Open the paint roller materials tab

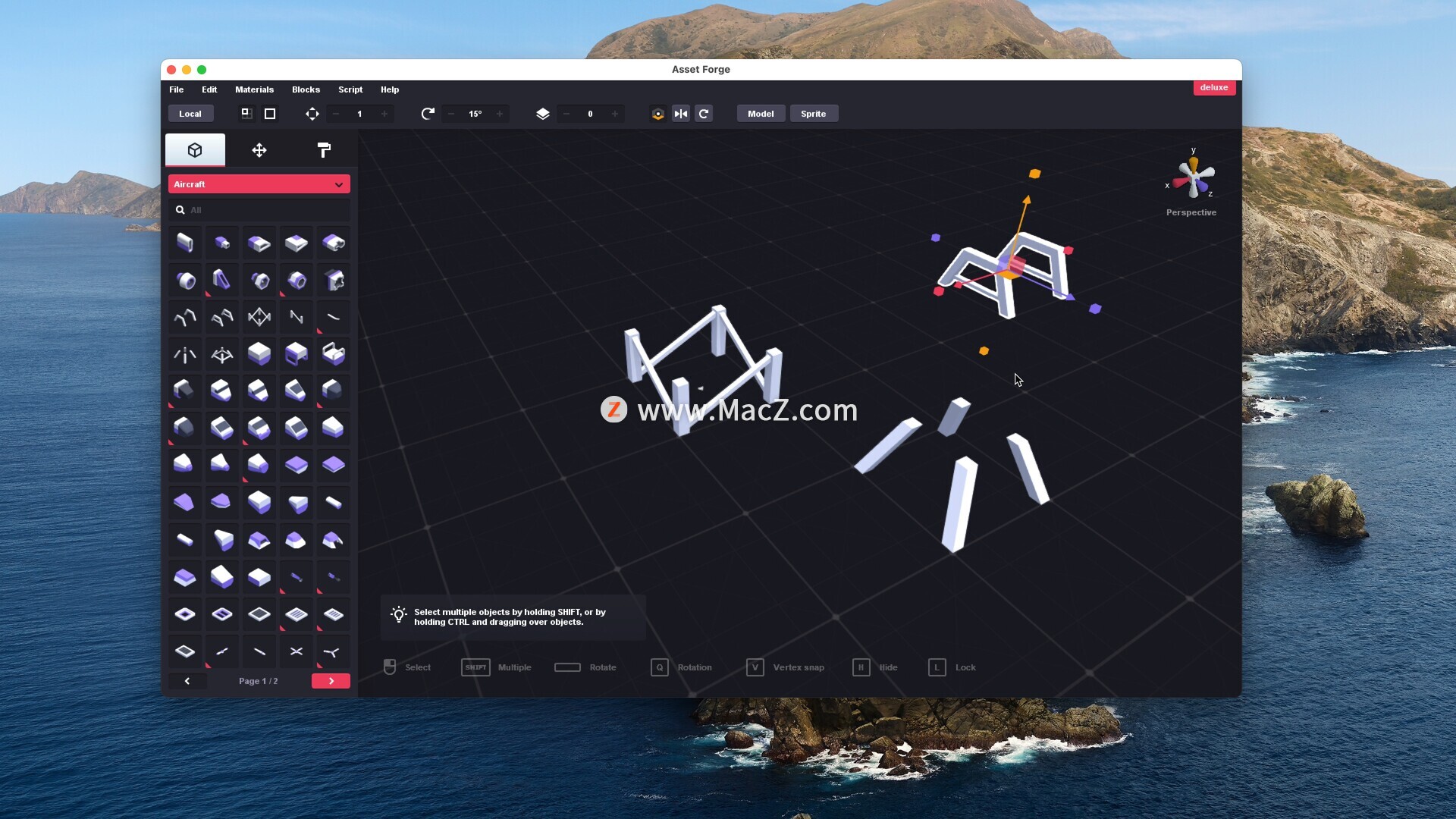click(x=324, y=150)
